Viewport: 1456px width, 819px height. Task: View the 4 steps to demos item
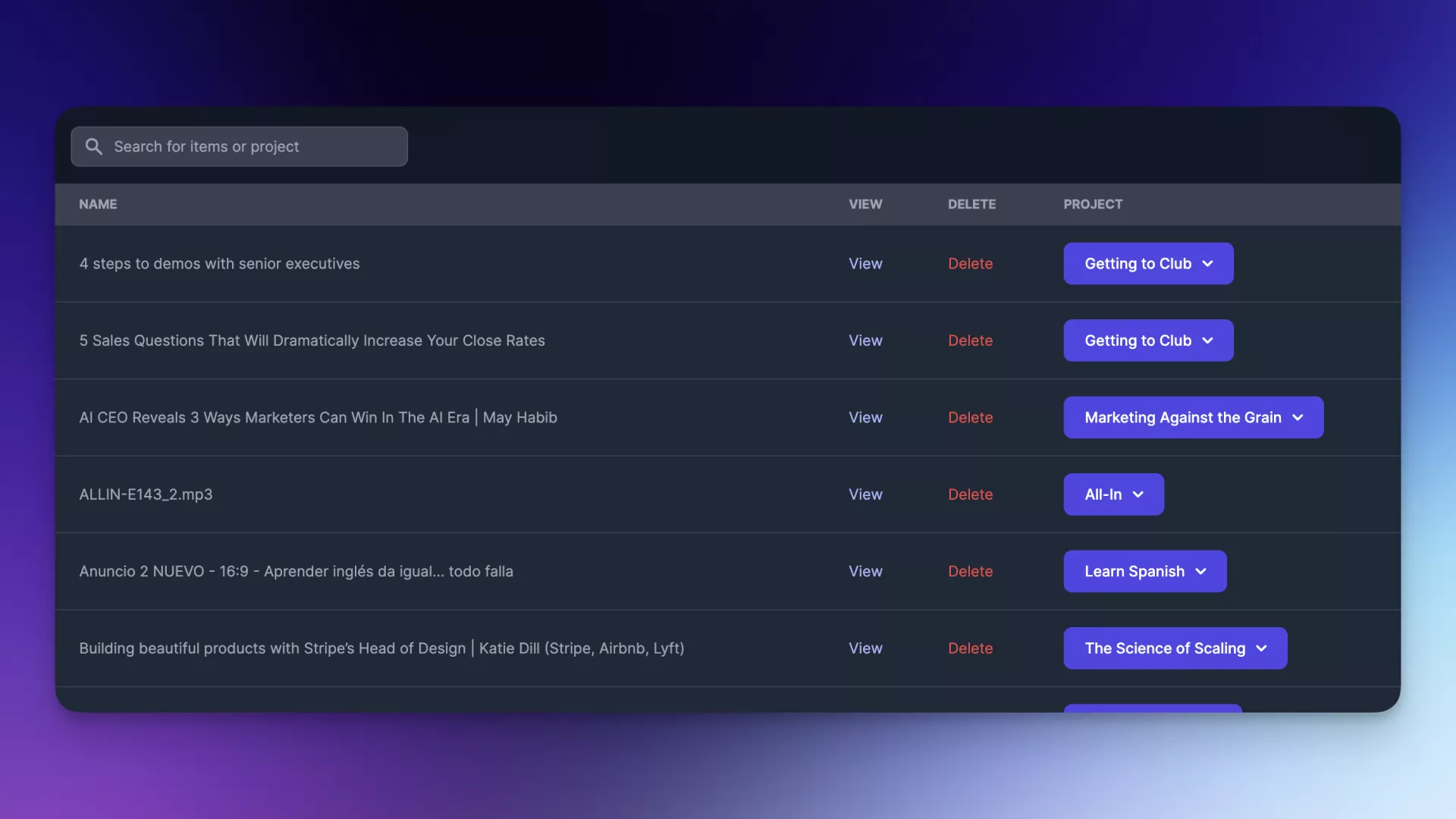click(865, 264)
